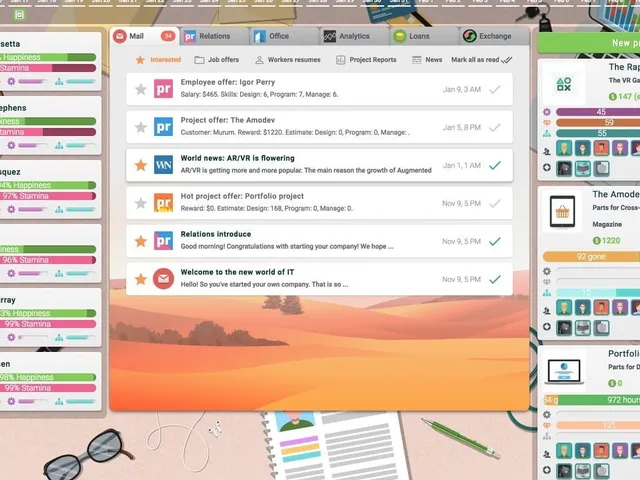Click the VR game project shapes icon
The image size is (640, 480).
click(564, 84)
